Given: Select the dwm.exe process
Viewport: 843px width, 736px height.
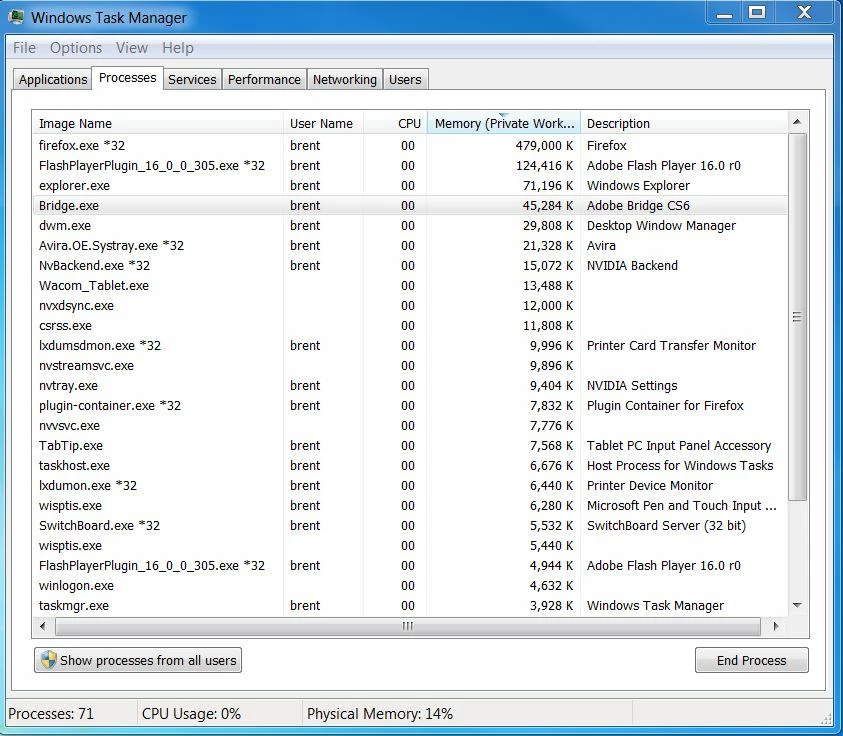Looking at the screenshot, I should [410, 225].
